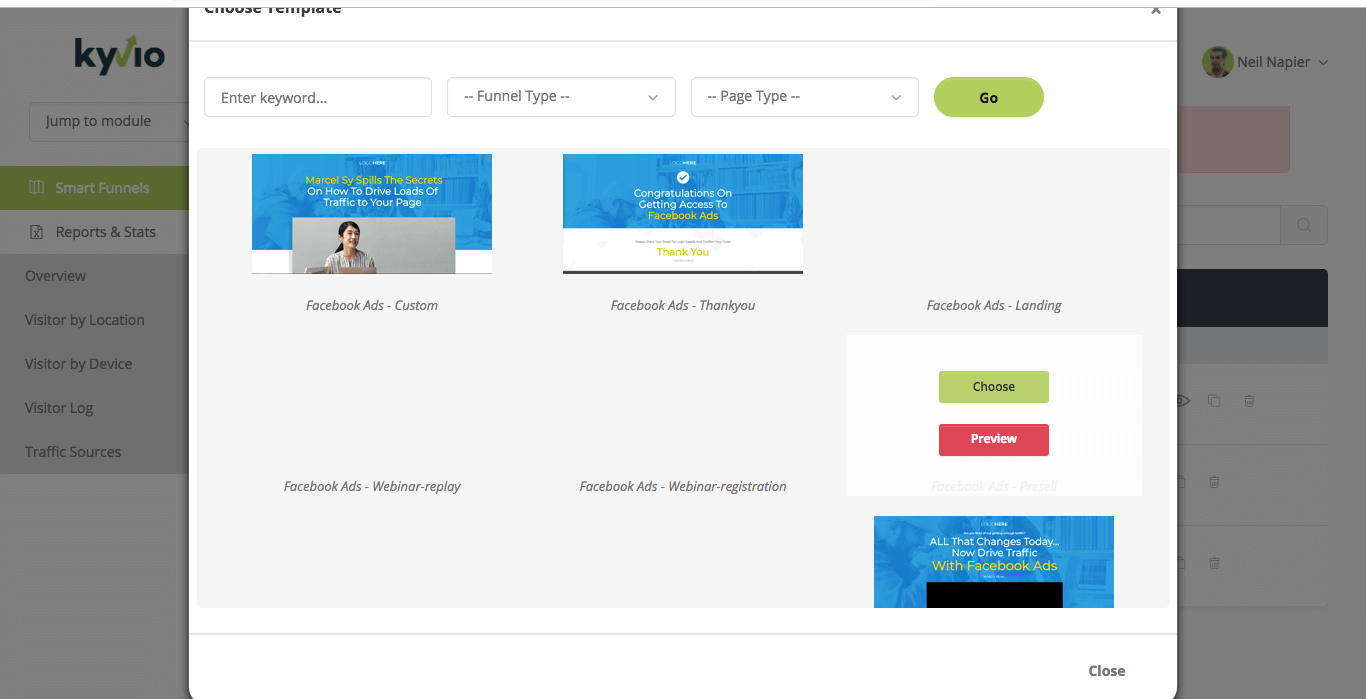This screenshot has width=1366, height=699.
Task: Open Overview in the sidebar
Action: (56, 276)
